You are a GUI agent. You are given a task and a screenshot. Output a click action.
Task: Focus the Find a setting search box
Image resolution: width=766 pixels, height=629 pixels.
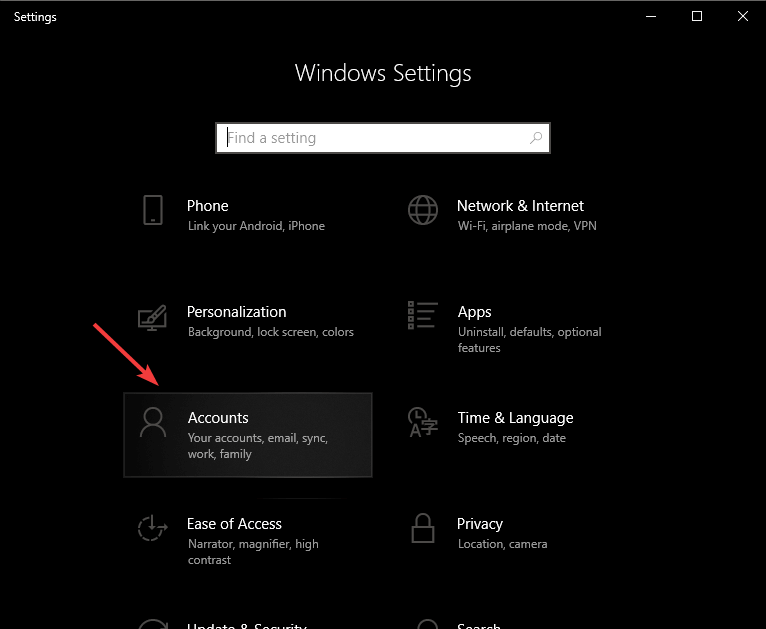click(x=383, y=138)
